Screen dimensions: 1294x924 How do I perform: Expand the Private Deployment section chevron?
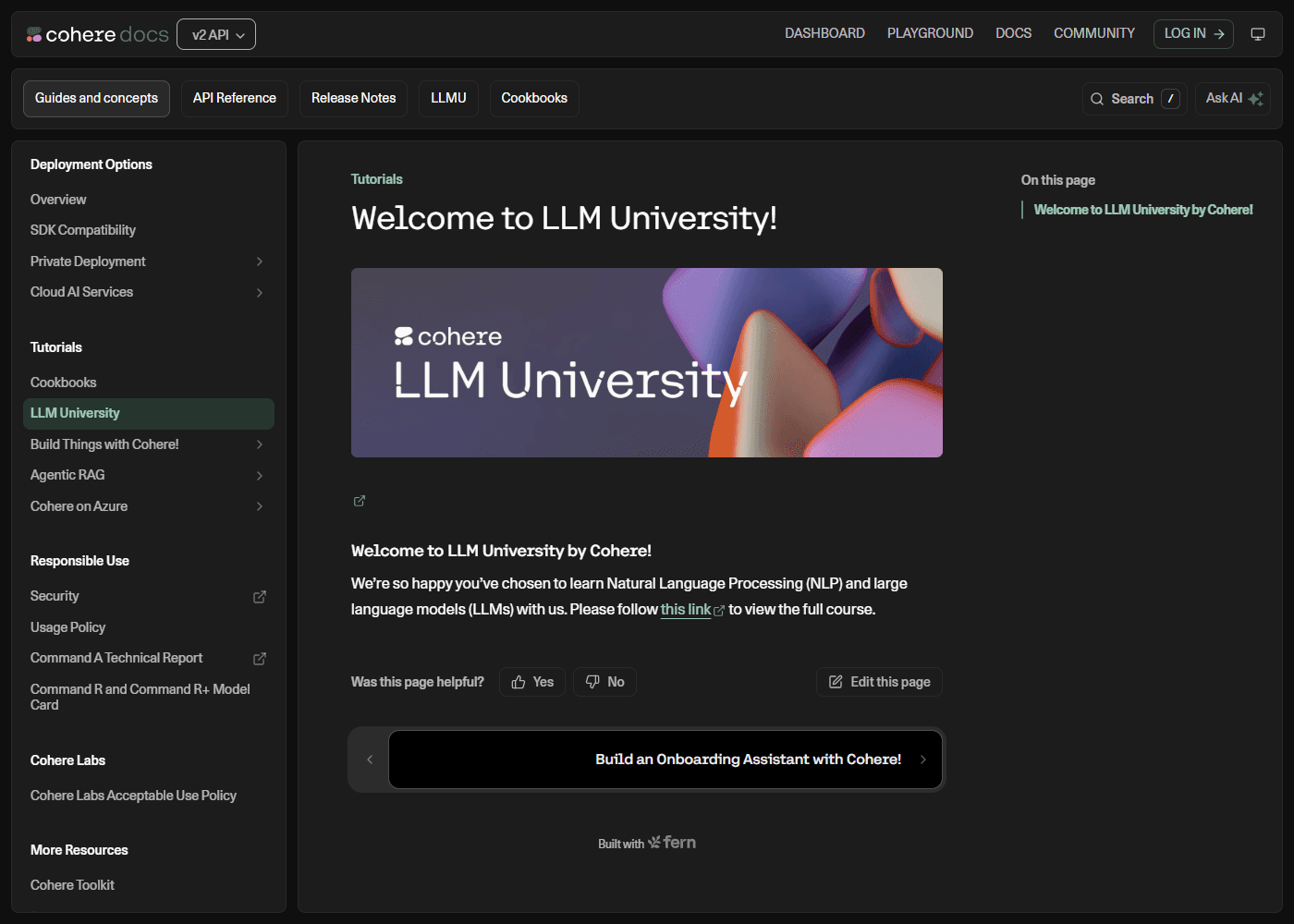coord(260,261)
